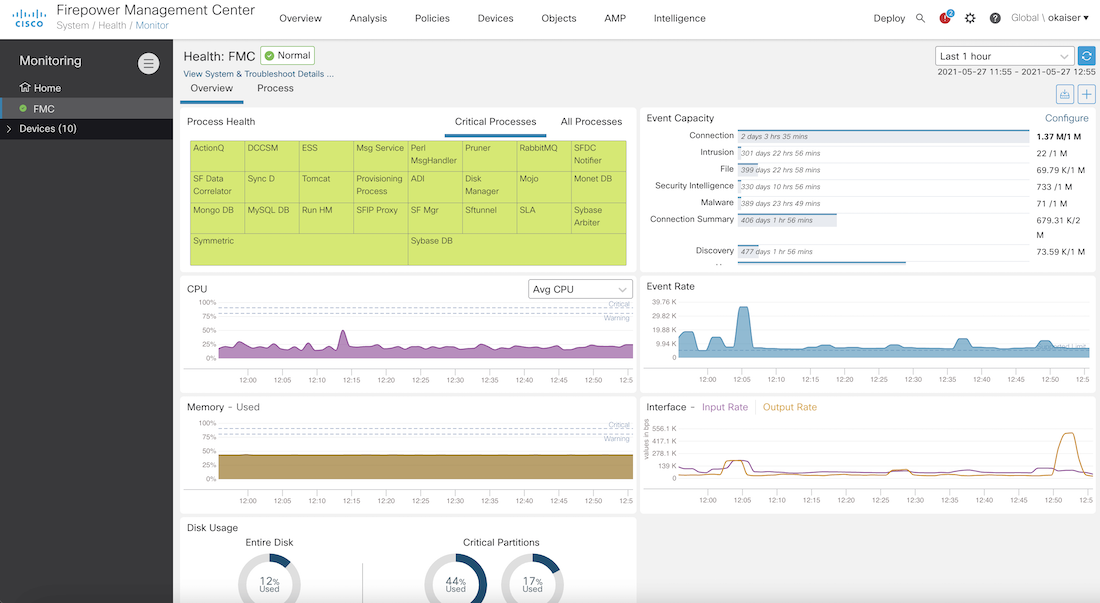Click the SFDC Notifier process tile
This screenshot has height=603, width=1100.
click(x=599, y=156)
